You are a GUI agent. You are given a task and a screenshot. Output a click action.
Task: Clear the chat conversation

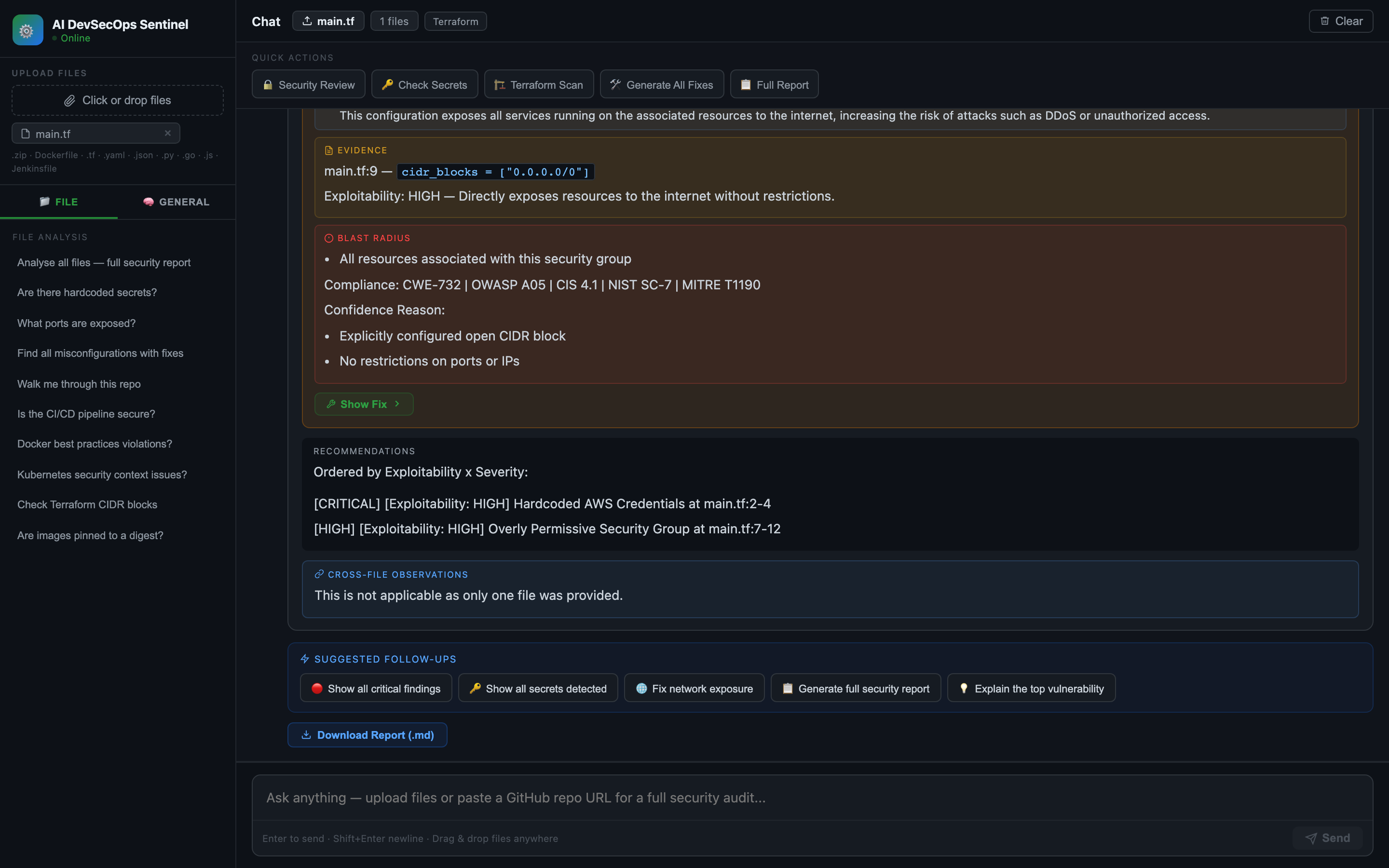click(x=1341, y=21)
